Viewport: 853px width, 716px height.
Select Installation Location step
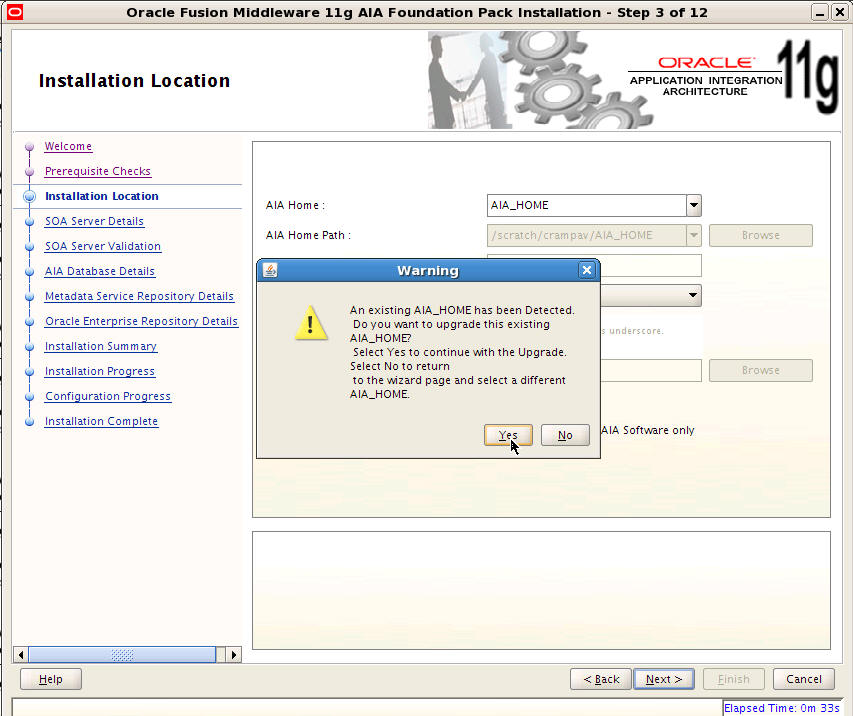pyautogui.click(x=102, y=196)
